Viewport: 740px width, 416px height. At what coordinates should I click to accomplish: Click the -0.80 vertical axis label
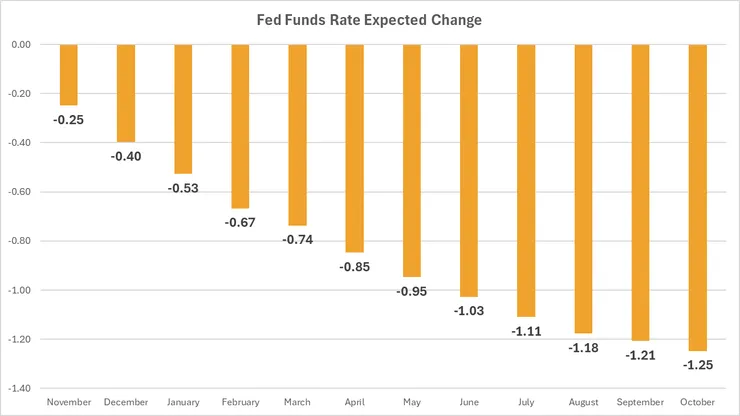click(18, 241)
